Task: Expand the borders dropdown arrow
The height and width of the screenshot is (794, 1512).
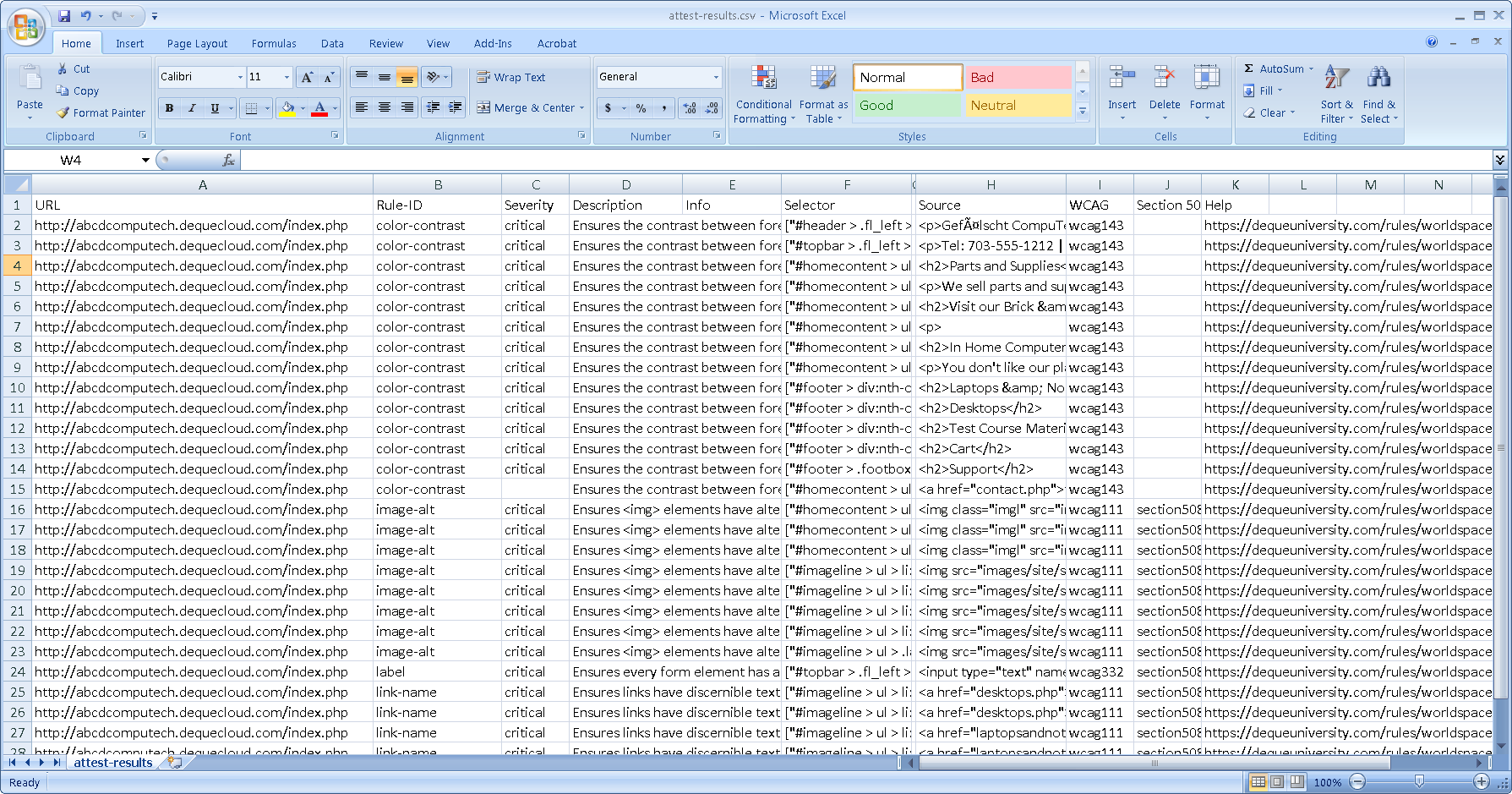Action: [x=267, y=108]
